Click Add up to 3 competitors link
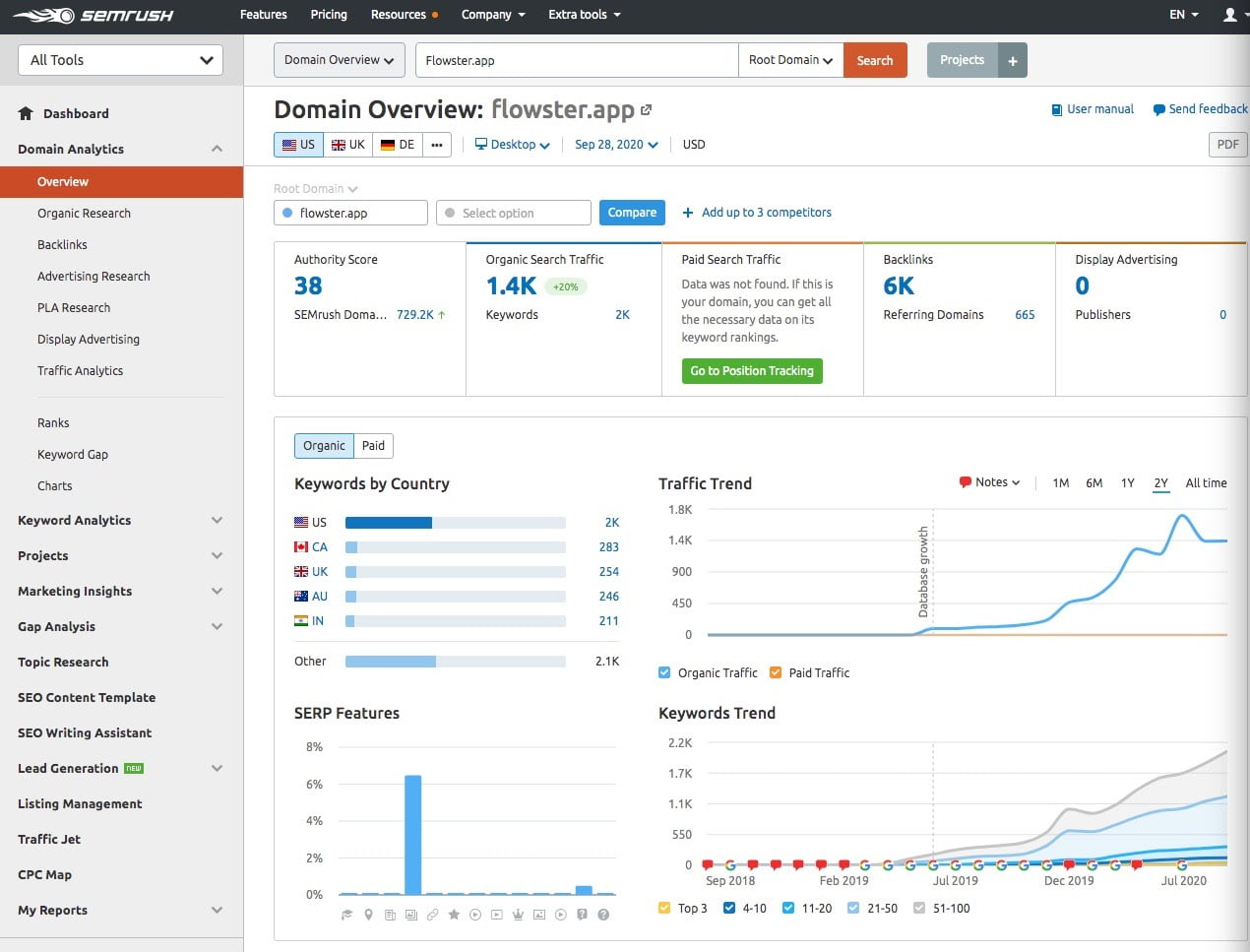This screenshot has width=1250, height=952. pos(767,213)
